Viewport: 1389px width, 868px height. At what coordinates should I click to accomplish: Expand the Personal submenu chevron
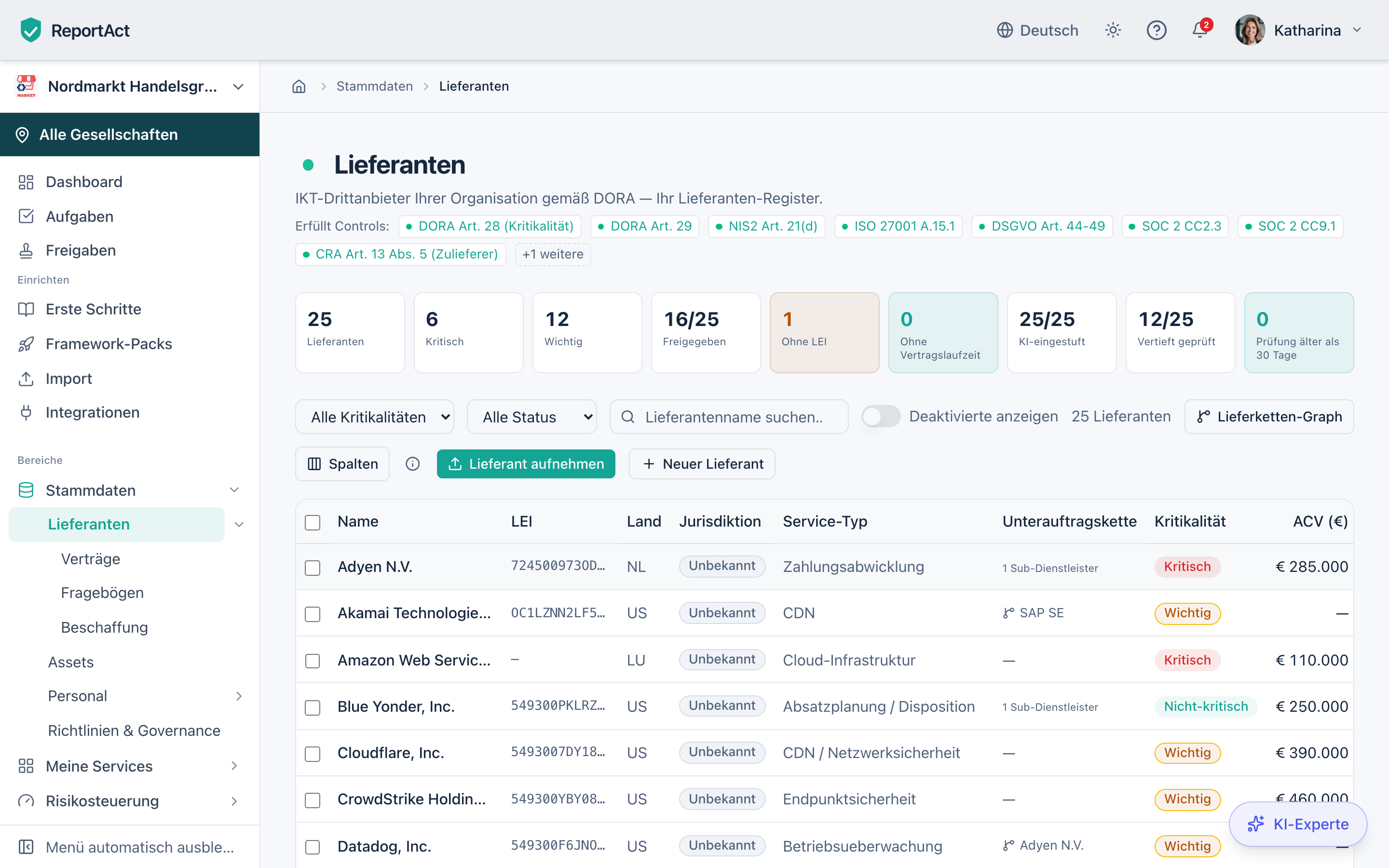pyautogui.click(x=239, y=696)
